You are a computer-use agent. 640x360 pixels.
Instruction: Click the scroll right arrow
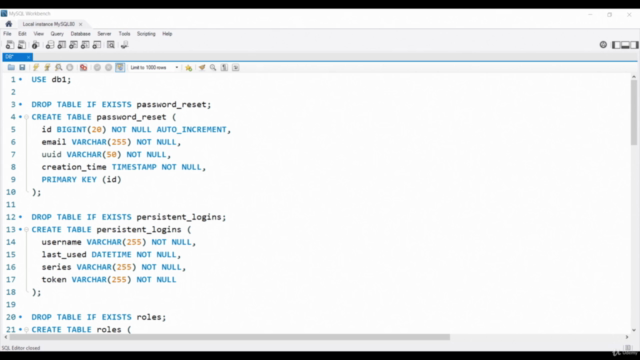(627, 337)
